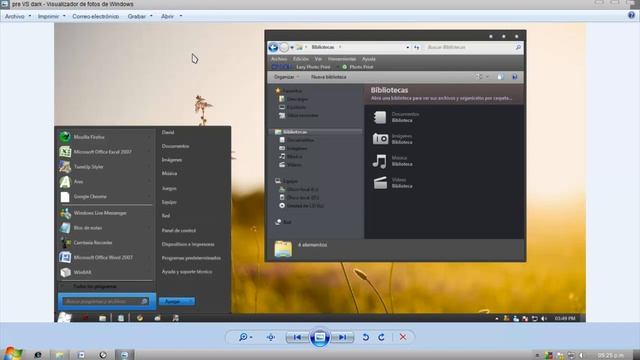
Task: Select the active Photo Viewer taskbar button
Action: [124, 355]
